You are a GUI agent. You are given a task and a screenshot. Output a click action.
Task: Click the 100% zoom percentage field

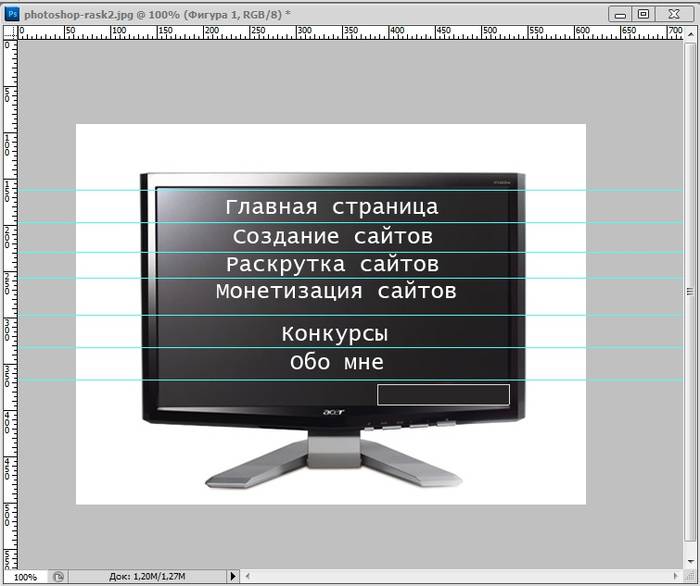coord(24,577)
